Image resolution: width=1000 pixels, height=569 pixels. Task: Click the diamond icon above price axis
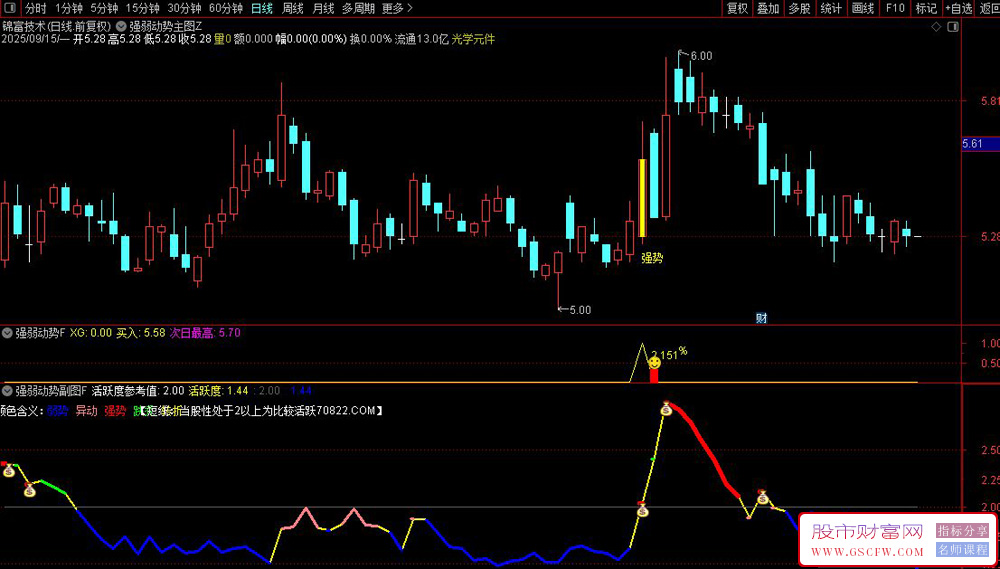(x=936, y=27)
